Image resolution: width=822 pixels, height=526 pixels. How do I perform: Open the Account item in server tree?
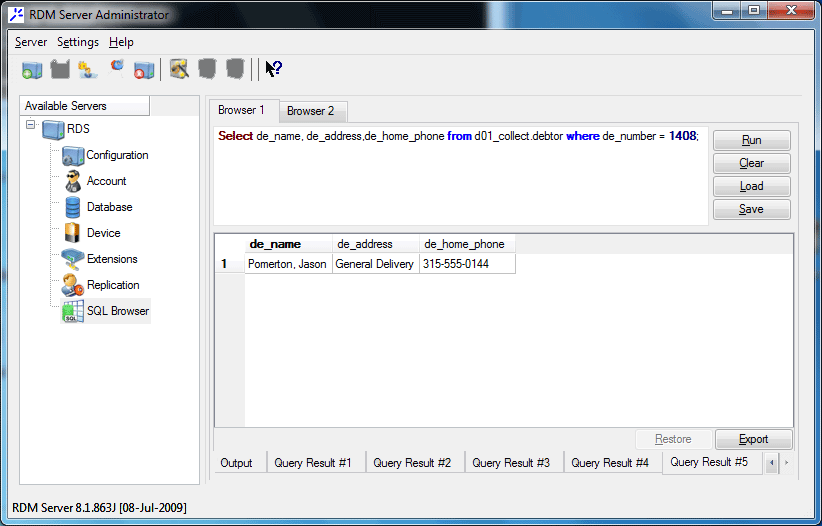(x=95, y=181)
